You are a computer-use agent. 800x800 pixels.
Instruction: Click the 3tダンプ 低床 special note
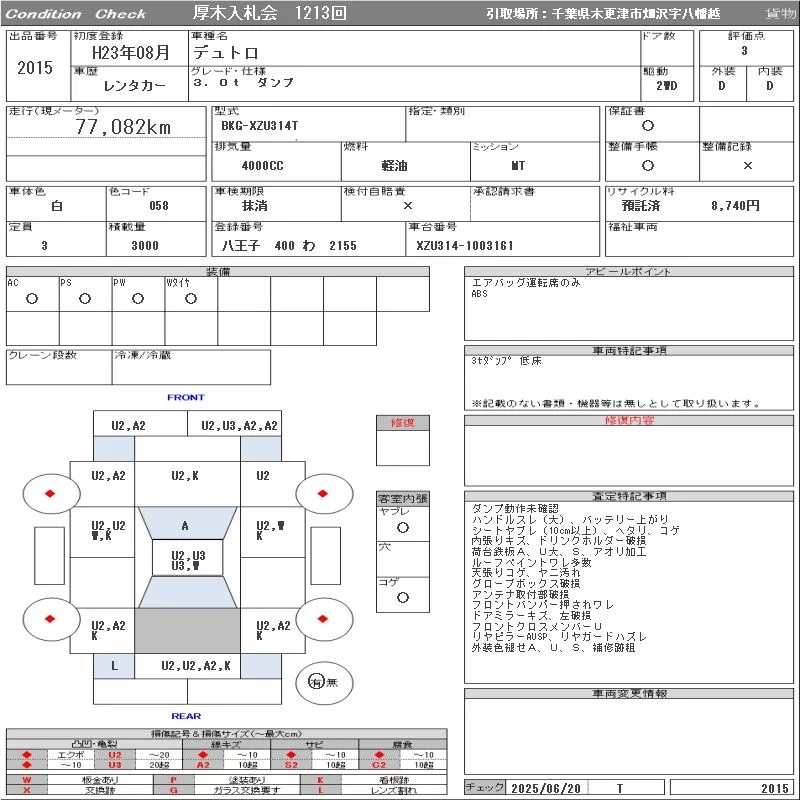506,361
